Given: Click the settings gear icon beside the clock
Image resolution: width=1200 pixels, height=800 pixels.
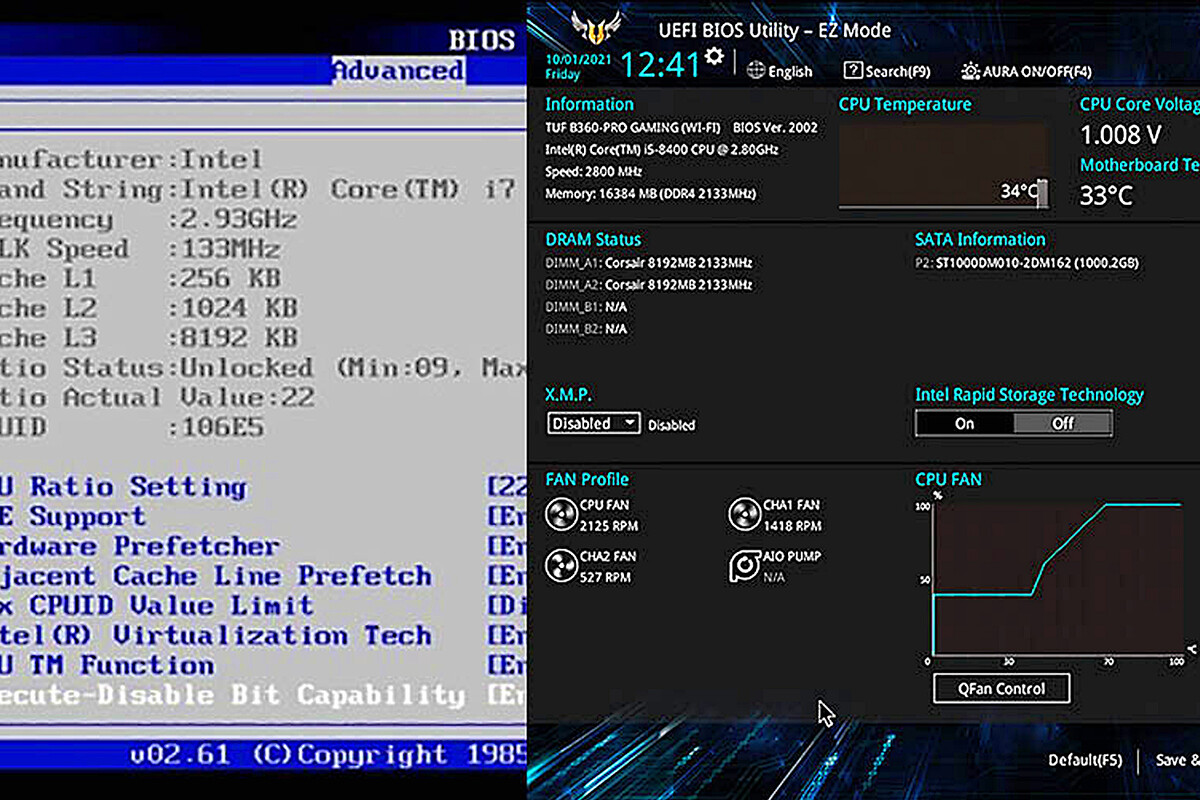Looking at the screenshot, I should click(x=714, y=57).
